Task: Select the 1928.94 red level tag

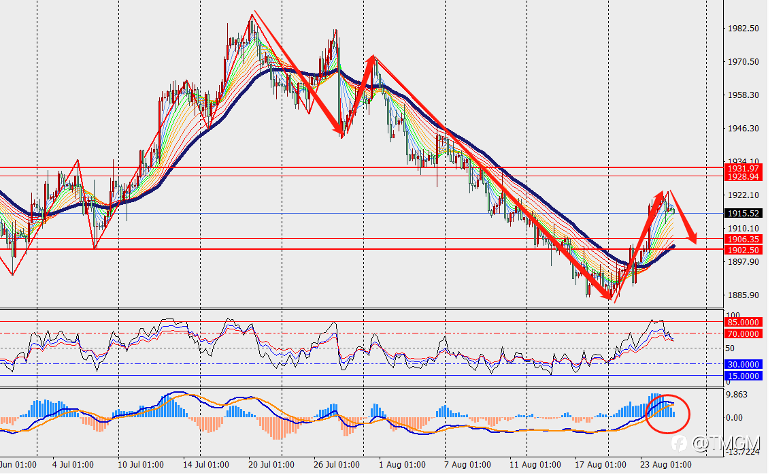Action: pyautogui.click(x=743, y=177)
